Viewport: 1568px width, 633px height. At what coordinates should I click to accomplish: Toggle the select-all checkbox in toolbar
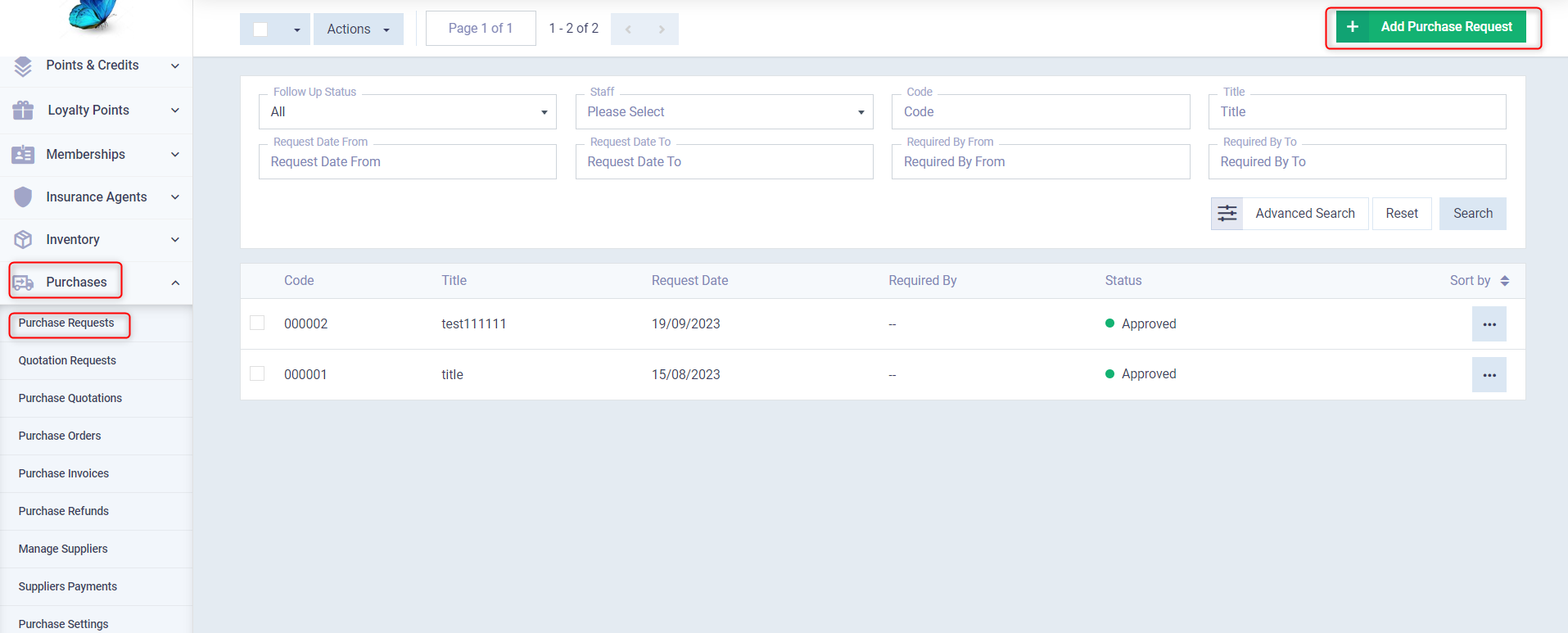point(260,29)
